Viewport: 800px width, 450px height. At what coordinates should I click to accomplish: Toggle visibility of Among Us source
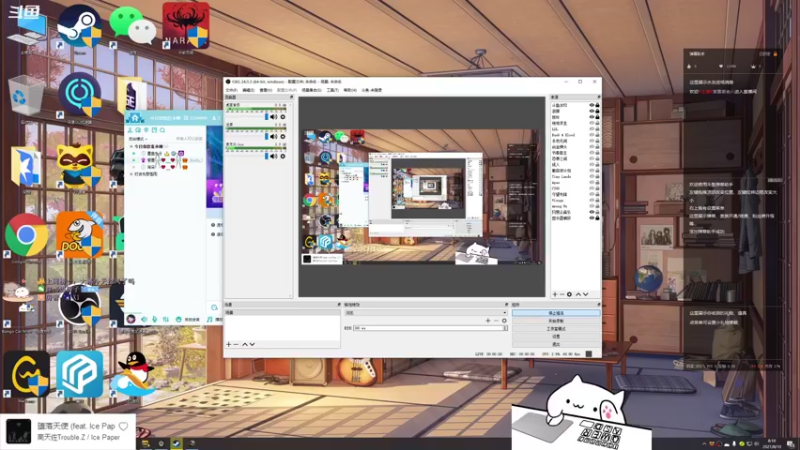click(x=592, y=206)
